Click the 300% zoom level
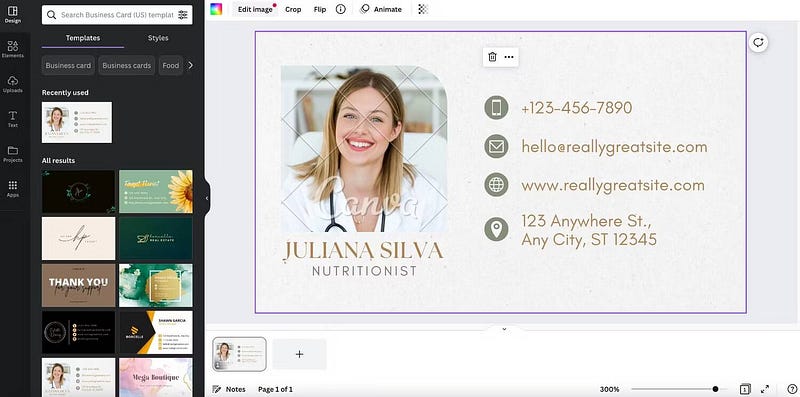Screen dimensions: 800x397 609,389
